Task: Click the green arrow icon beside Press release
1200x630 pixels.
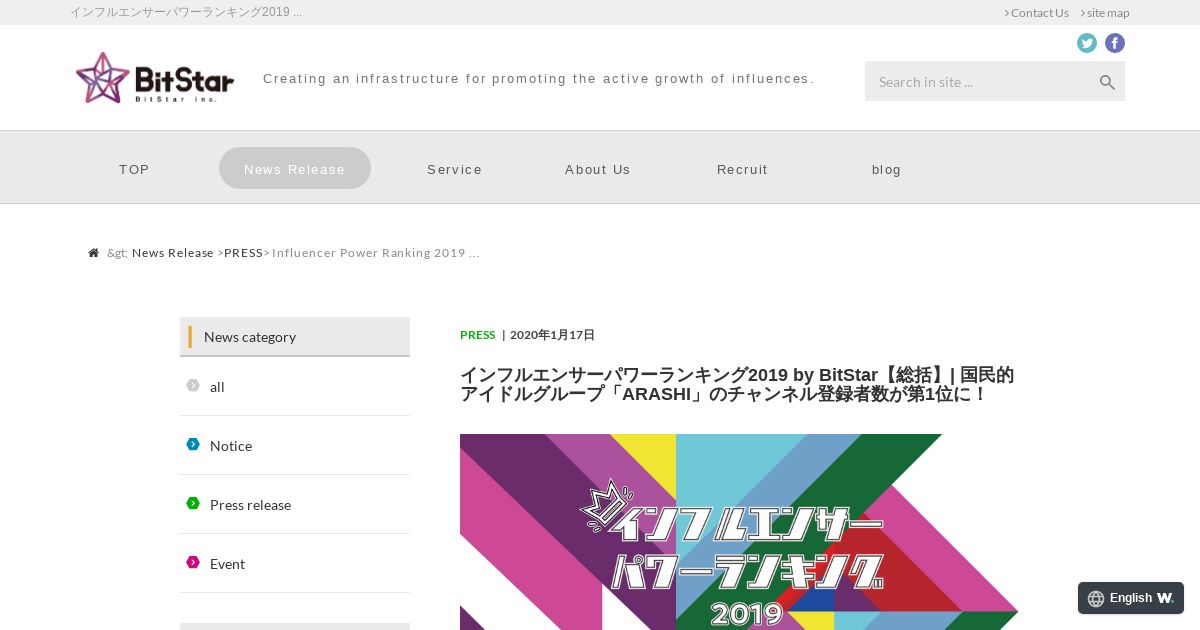Action: click(193, 503)
